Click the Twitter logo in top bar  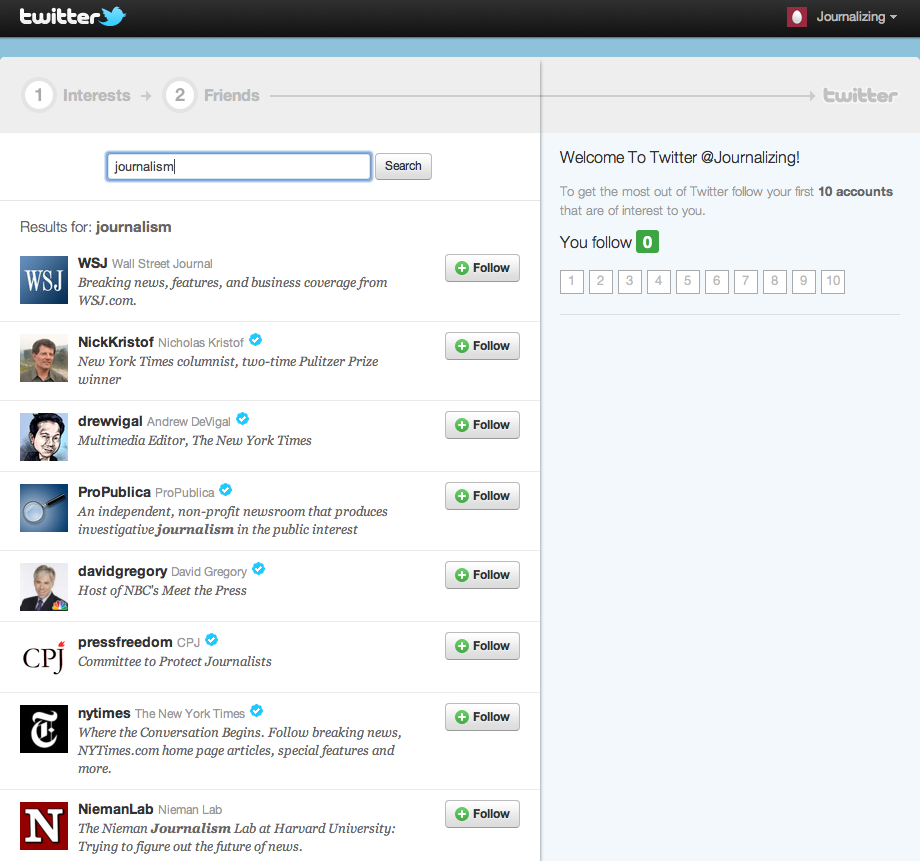click(73, 16)
